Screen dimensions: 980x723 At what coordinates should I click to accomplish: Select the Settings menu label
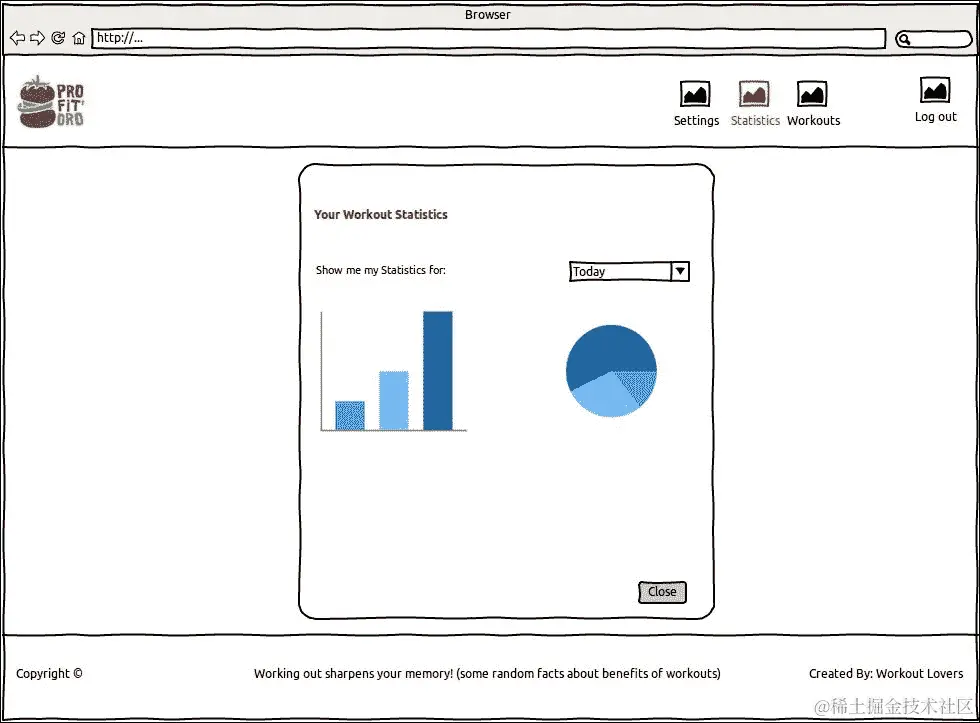(x=696, y=121)
